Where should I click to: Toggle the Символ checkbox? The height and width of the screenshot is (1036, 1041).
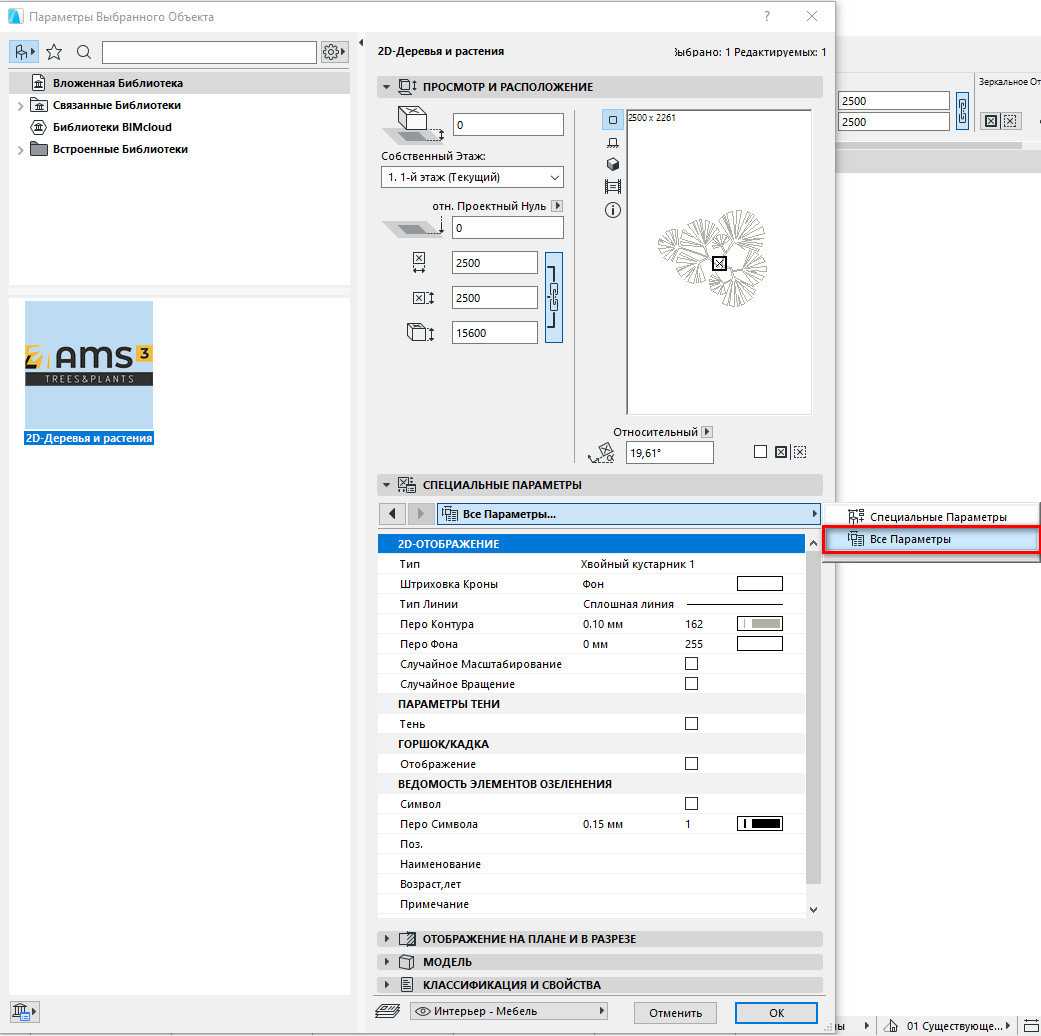tap(691, 804)
